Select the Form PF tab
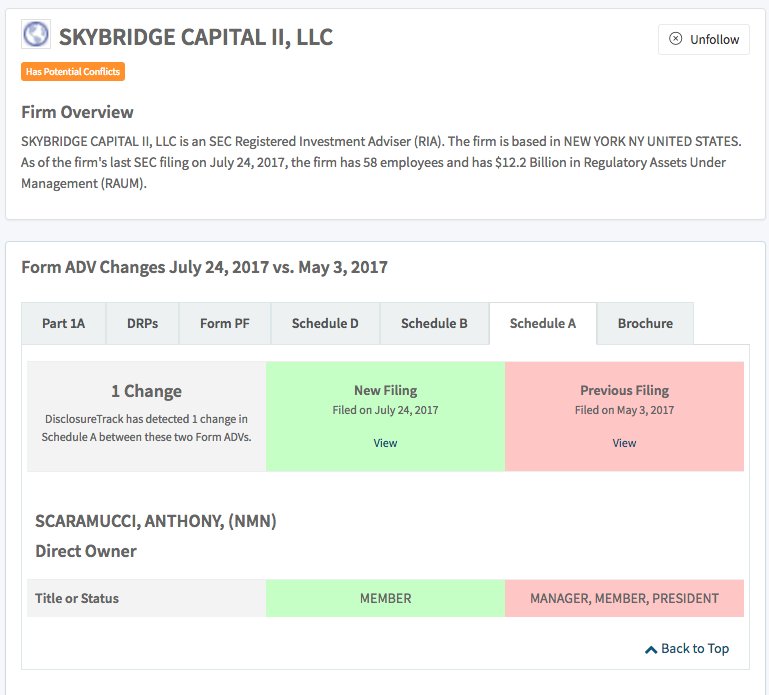 [x=225, y=324]
